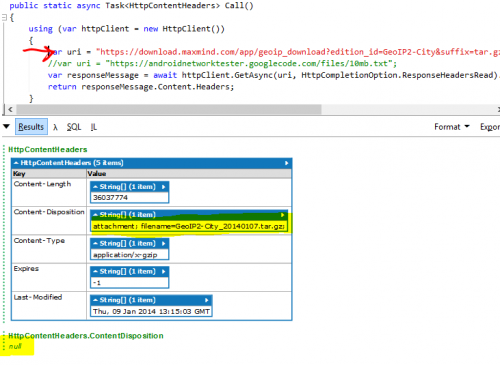Open the IL tab
Image resolution: width=500 pixels, height=365 pixels.
[94, 127]
